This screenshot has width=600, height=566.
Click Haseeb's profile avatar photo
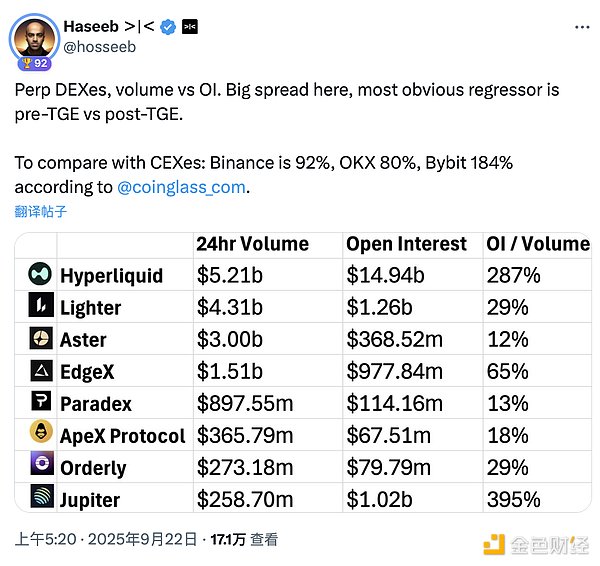click(x=34, y=38)
